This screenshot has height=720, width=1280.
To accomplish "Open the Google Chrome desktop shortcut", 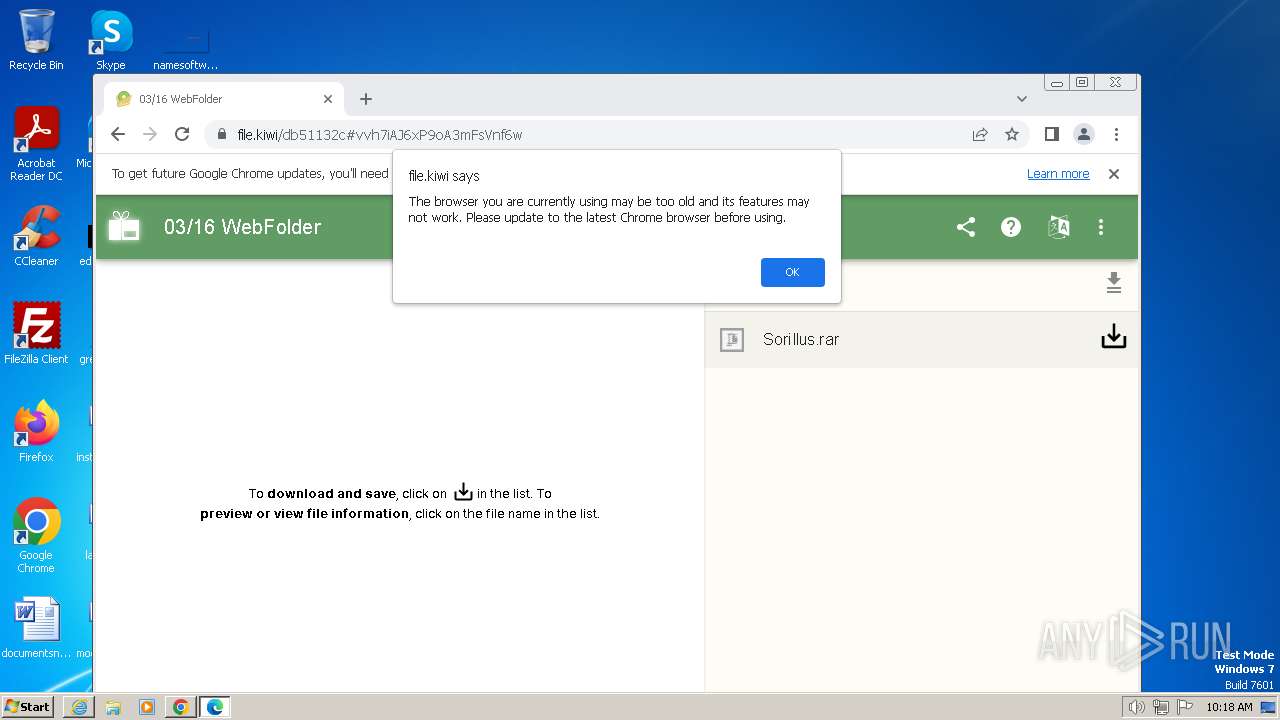I will tap(36, 535).
